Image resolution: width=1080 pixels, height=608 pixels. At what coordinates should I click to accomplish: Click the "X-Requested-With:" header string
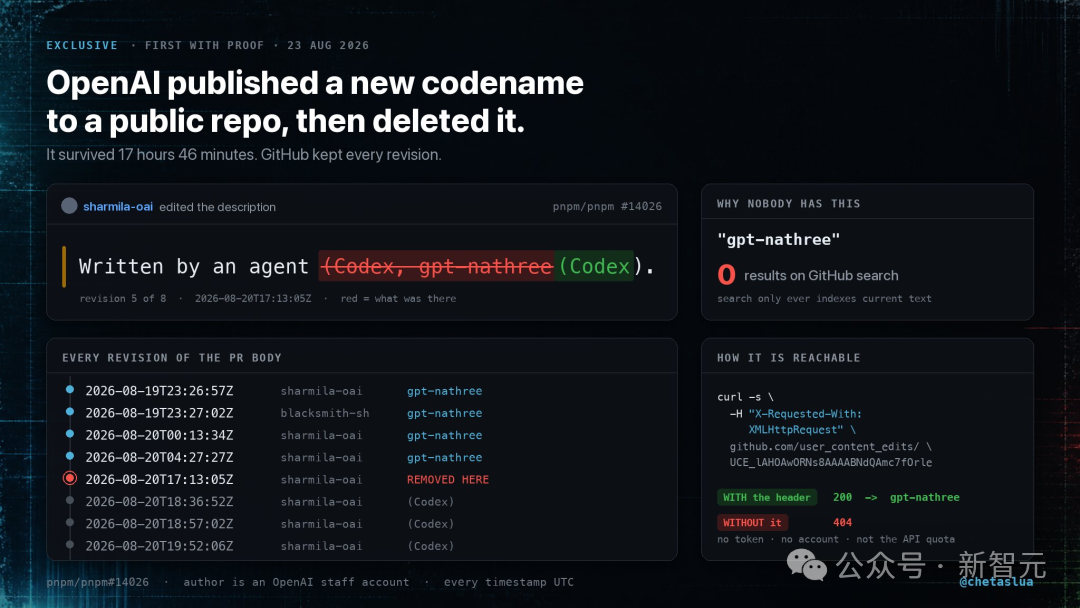pyautogui.click(x=805, y=414)
